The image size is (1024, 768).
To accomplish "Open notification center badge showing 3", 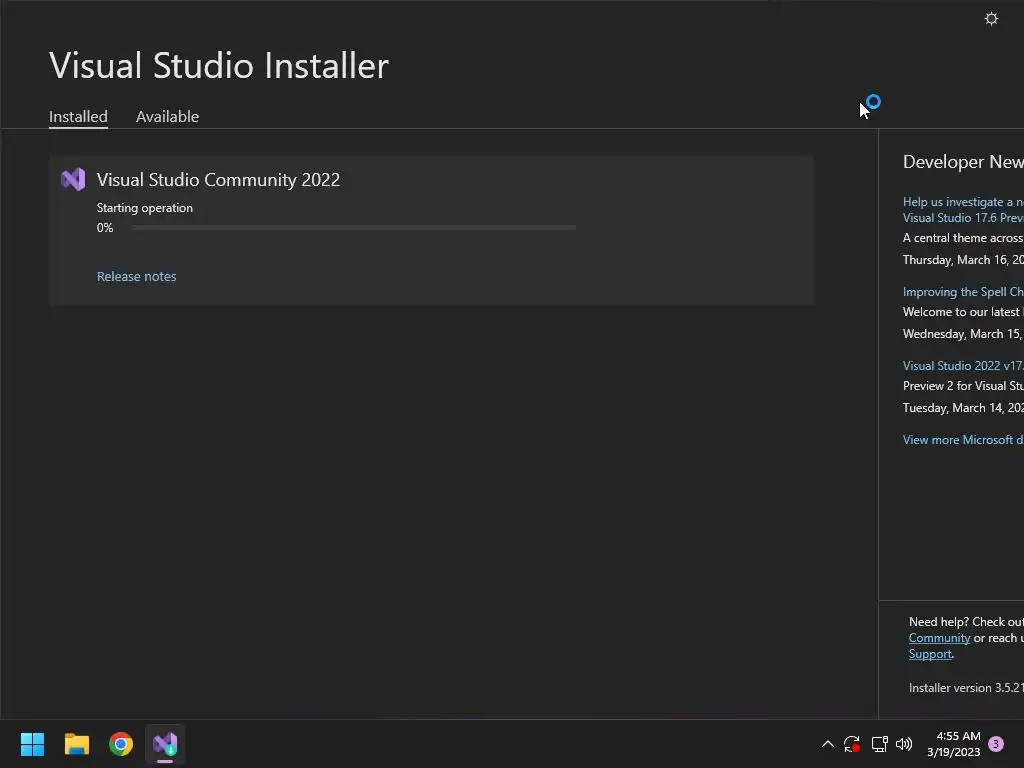I will (x=996, y=744).
